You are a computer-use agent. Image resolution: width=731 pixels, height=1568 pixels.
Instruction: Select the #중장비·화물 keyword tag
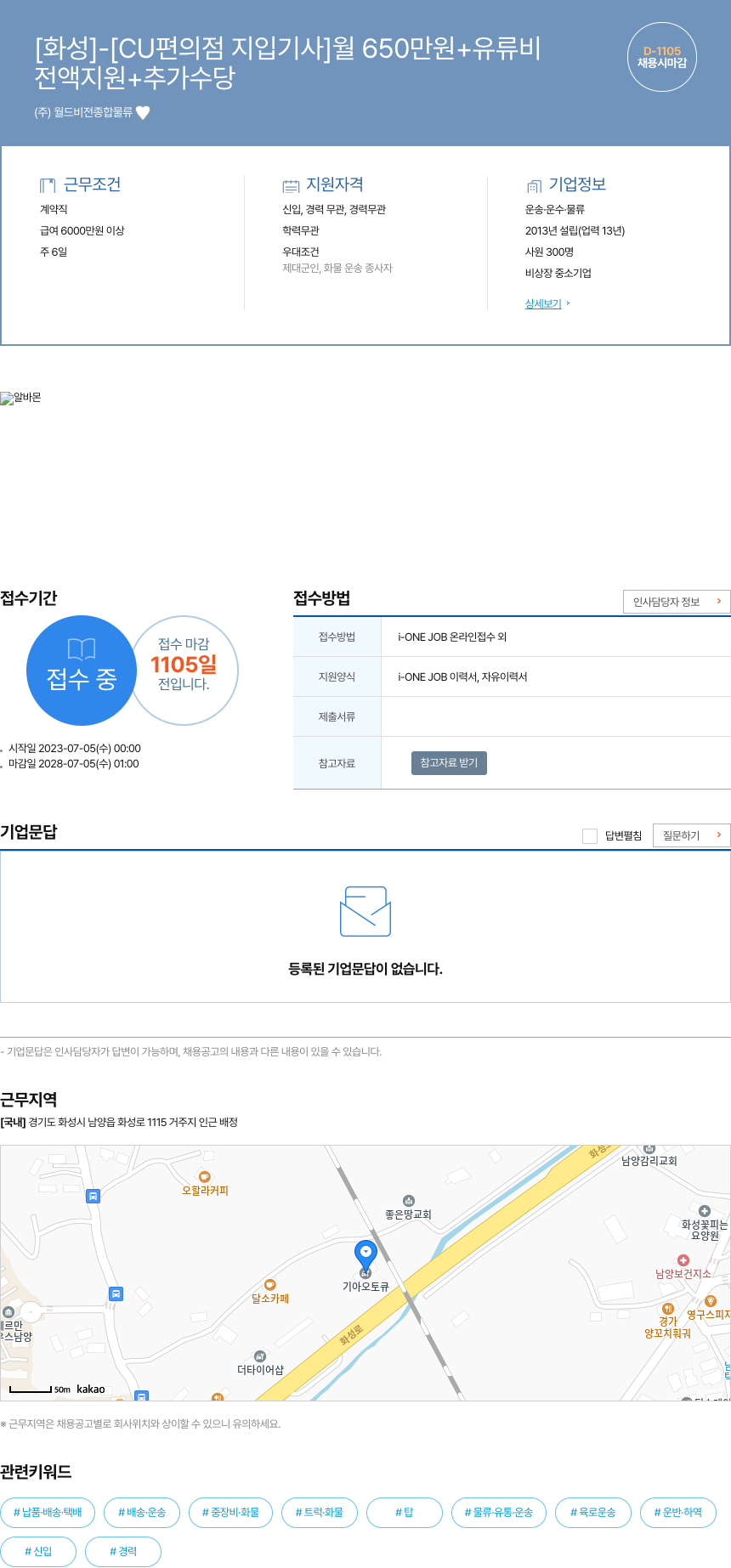click(x=230, y=1513)
